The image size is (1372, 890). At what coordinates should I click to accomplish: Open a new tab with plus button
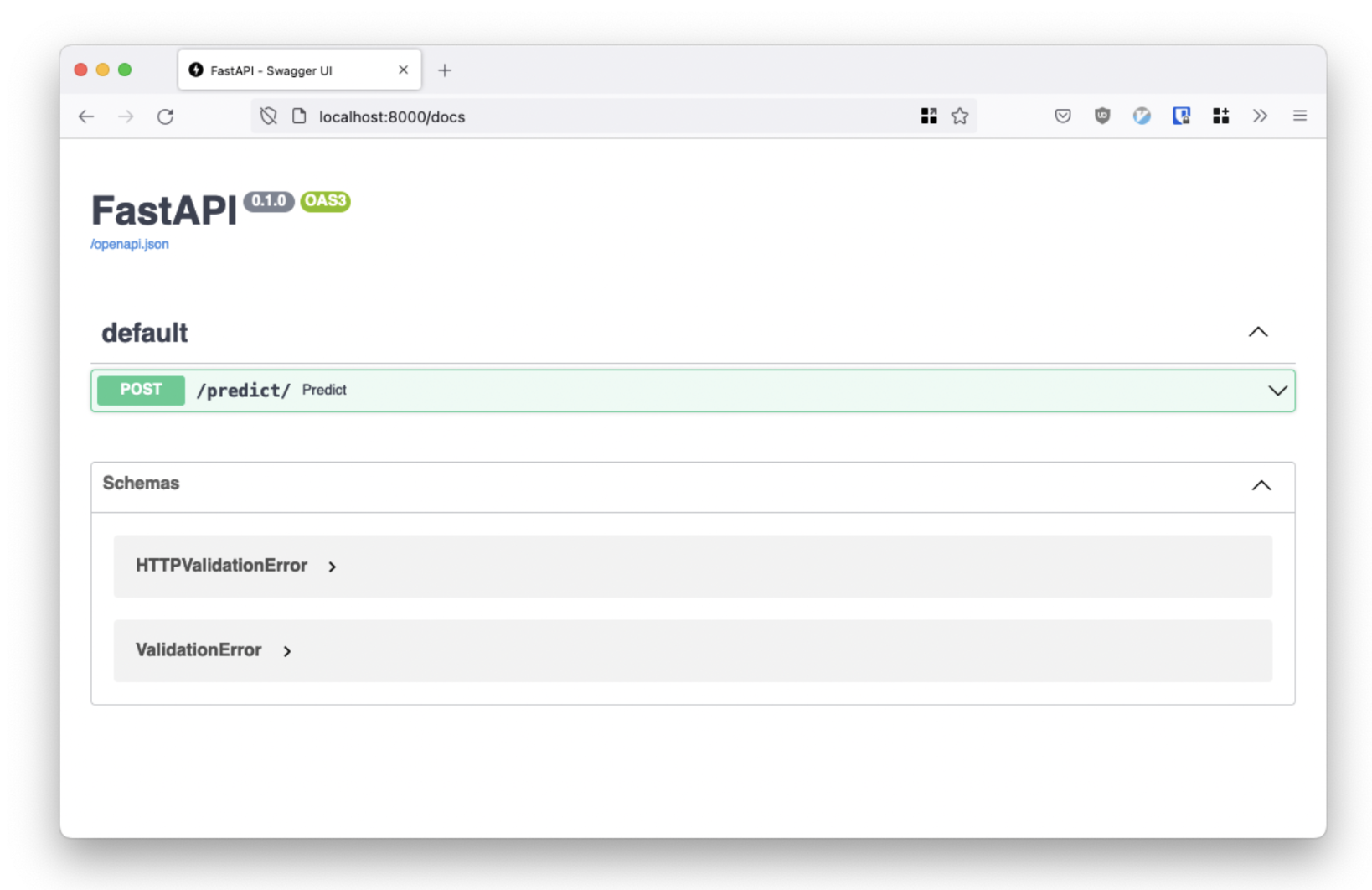(445, 70)
